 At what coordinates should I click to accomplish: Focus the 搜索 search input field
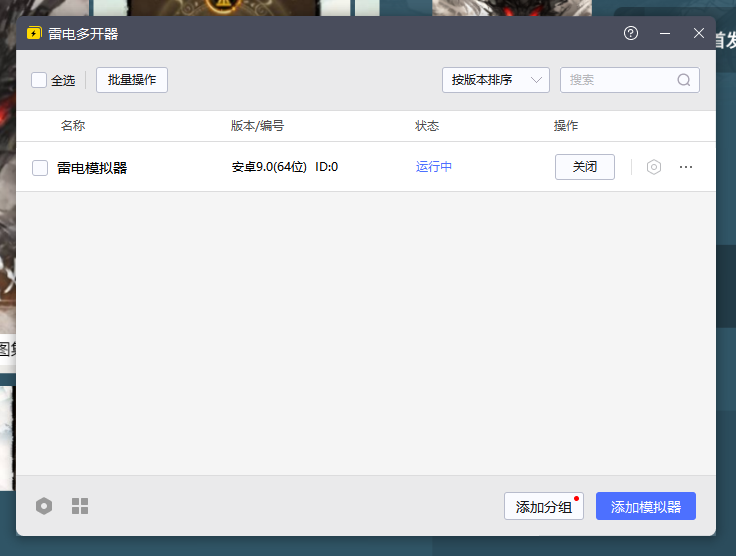[x=630, y=80]
